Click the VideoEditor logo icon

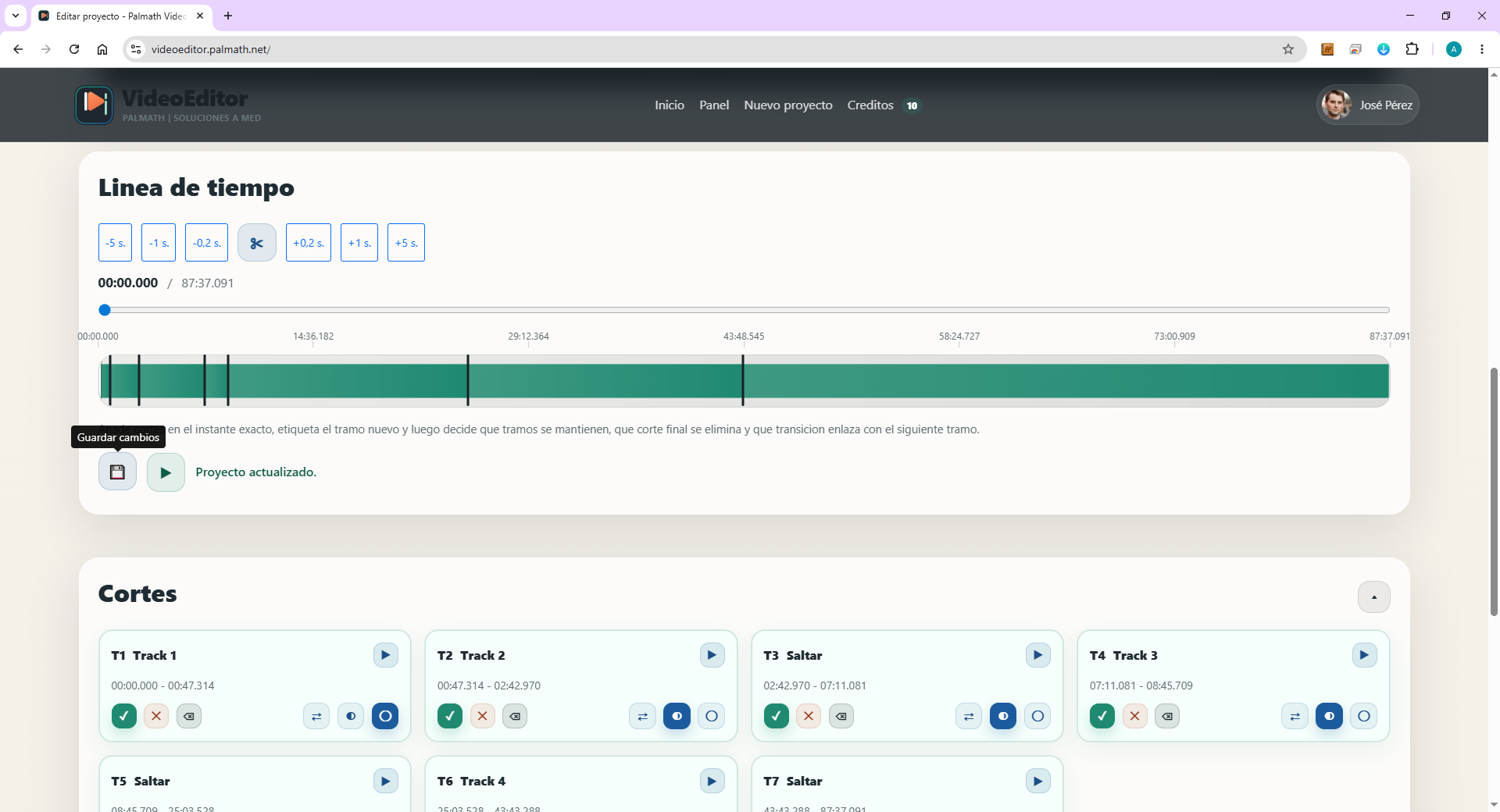click(95, 105)
